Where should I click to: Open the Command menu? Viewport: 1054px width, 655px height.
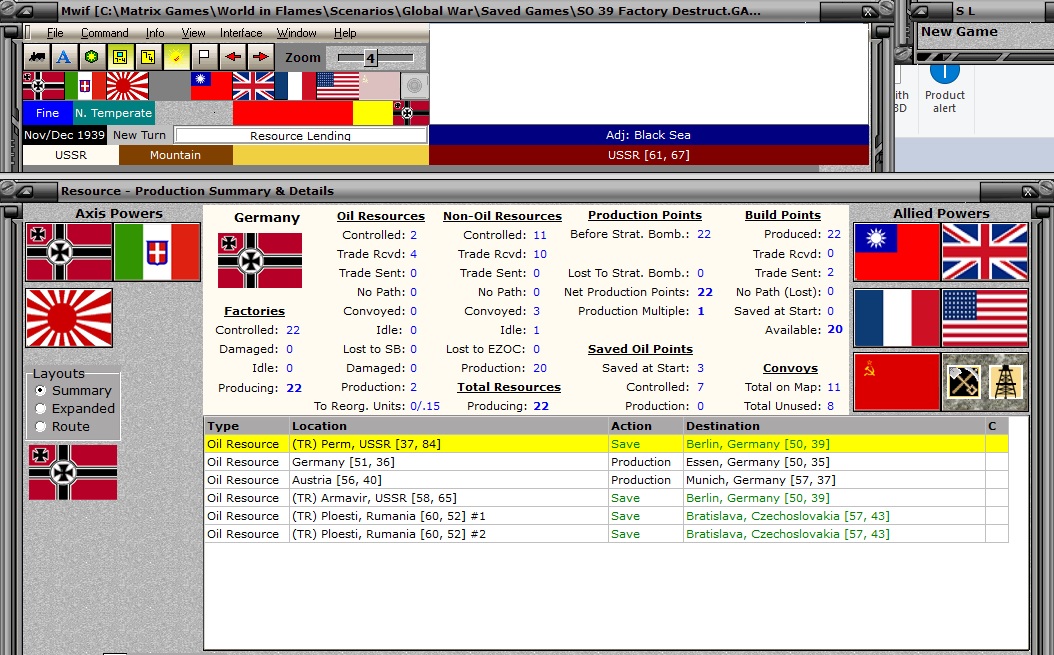click(104, 33)
